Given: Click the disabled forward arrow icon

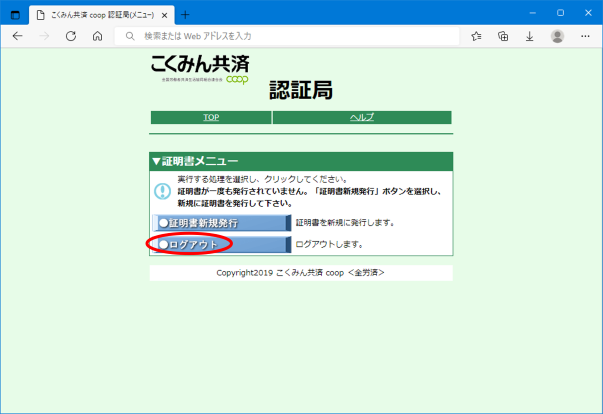Looking at the screenshot, I should coord(44,36).
